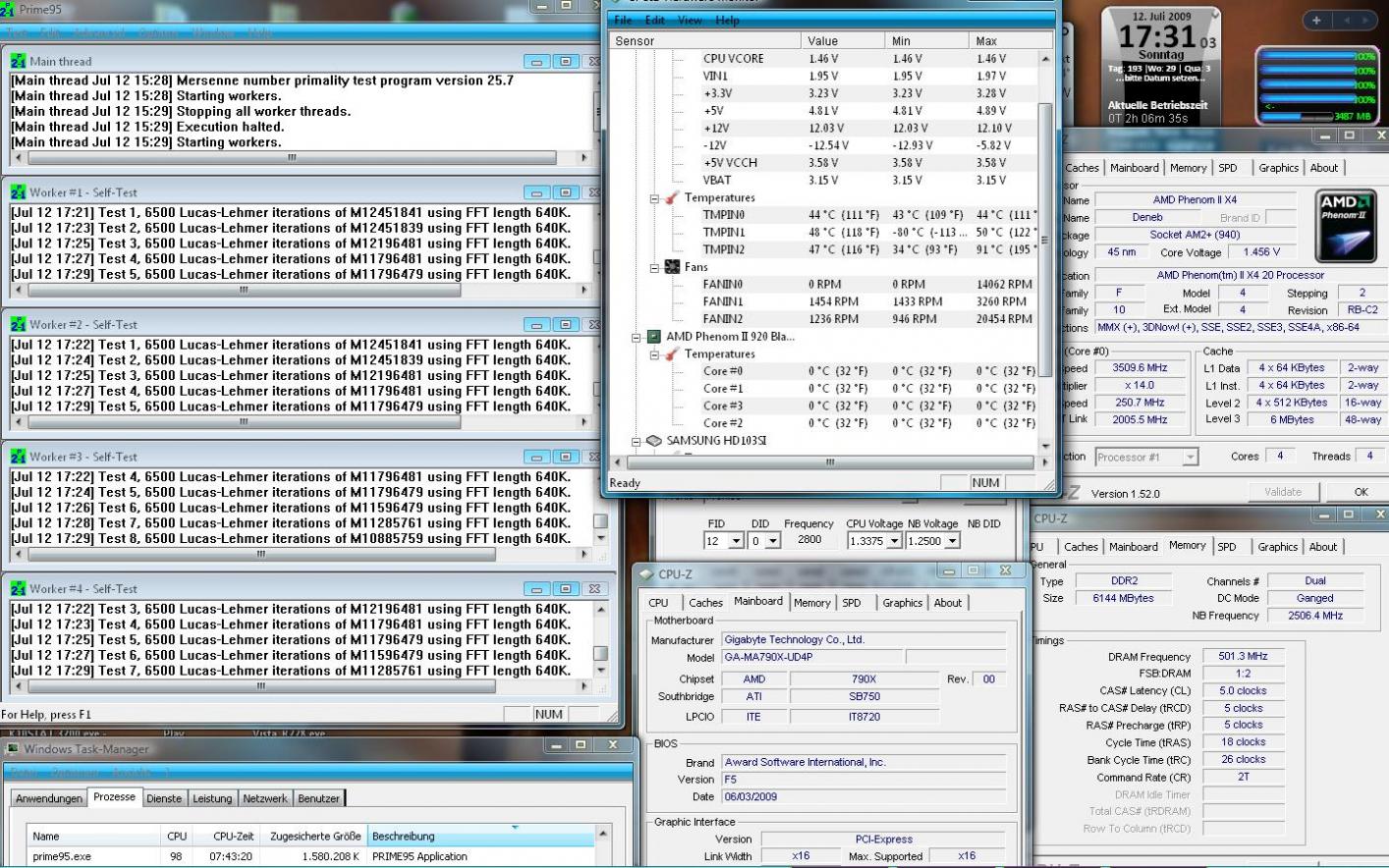Open Graphics tab in CPU-Z Memory window
This screenshot has height=868, width=1389.
click(x=1278, y=547)
